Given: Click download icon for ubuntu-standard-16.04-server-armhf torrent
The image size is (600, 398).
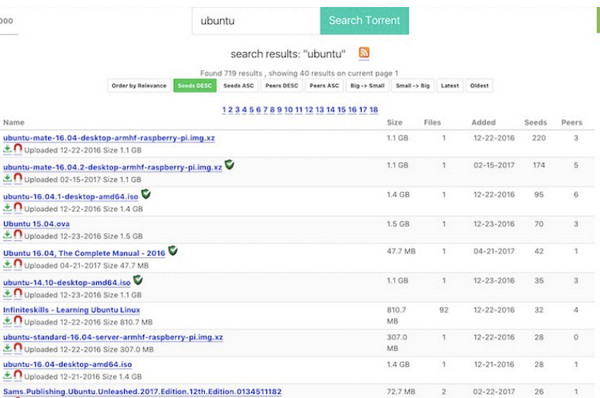Looking at the screenshot, I should [7, 349].
